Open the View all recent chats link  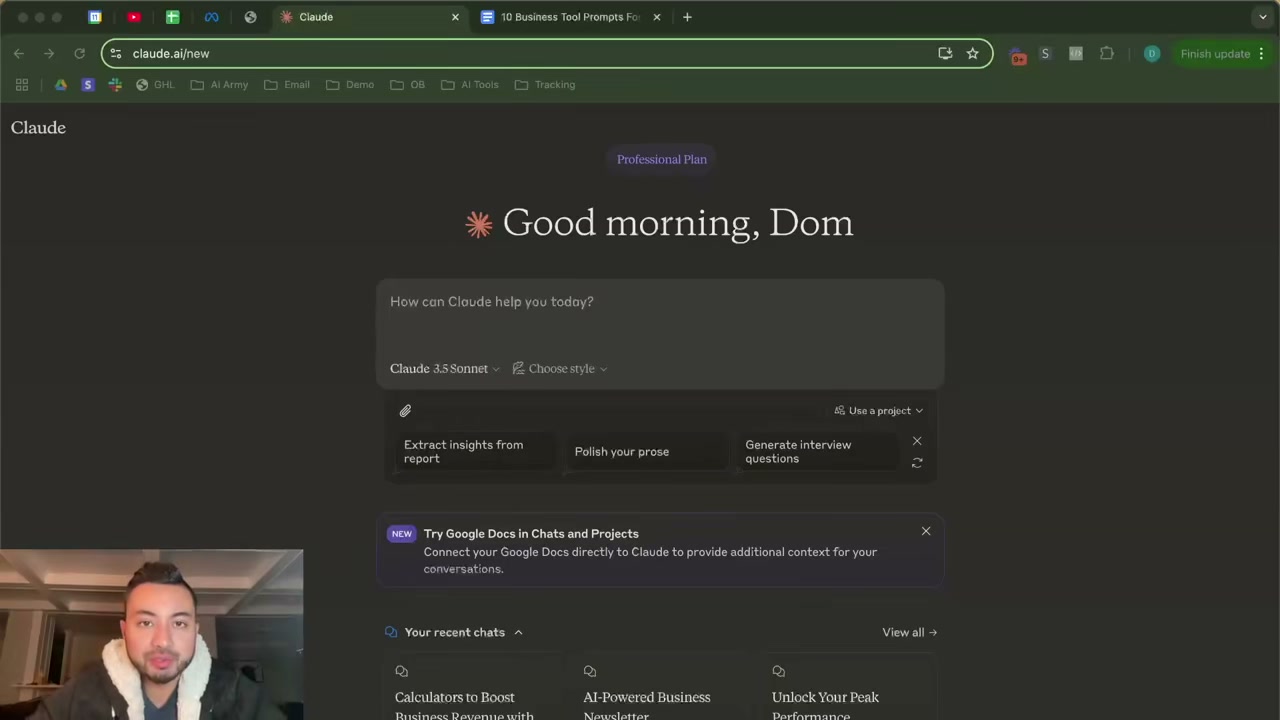point(908,632)
